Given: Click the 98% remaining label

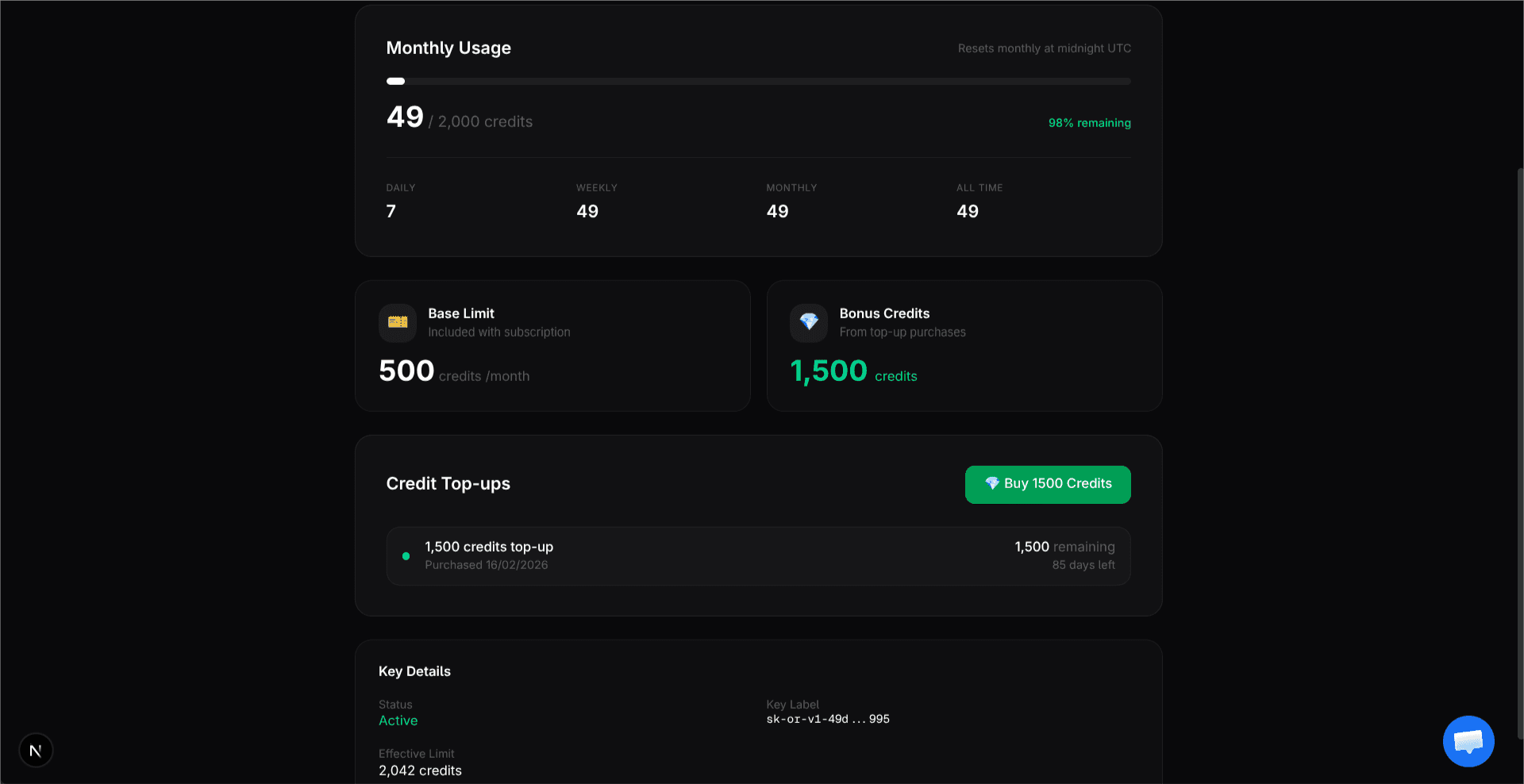Looking at the screenshot, I should [1089, 123].
